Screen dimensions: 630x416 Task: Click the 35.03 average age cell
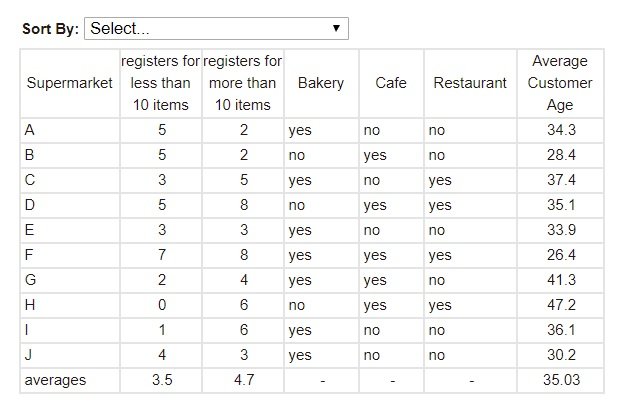coord(560,380)
